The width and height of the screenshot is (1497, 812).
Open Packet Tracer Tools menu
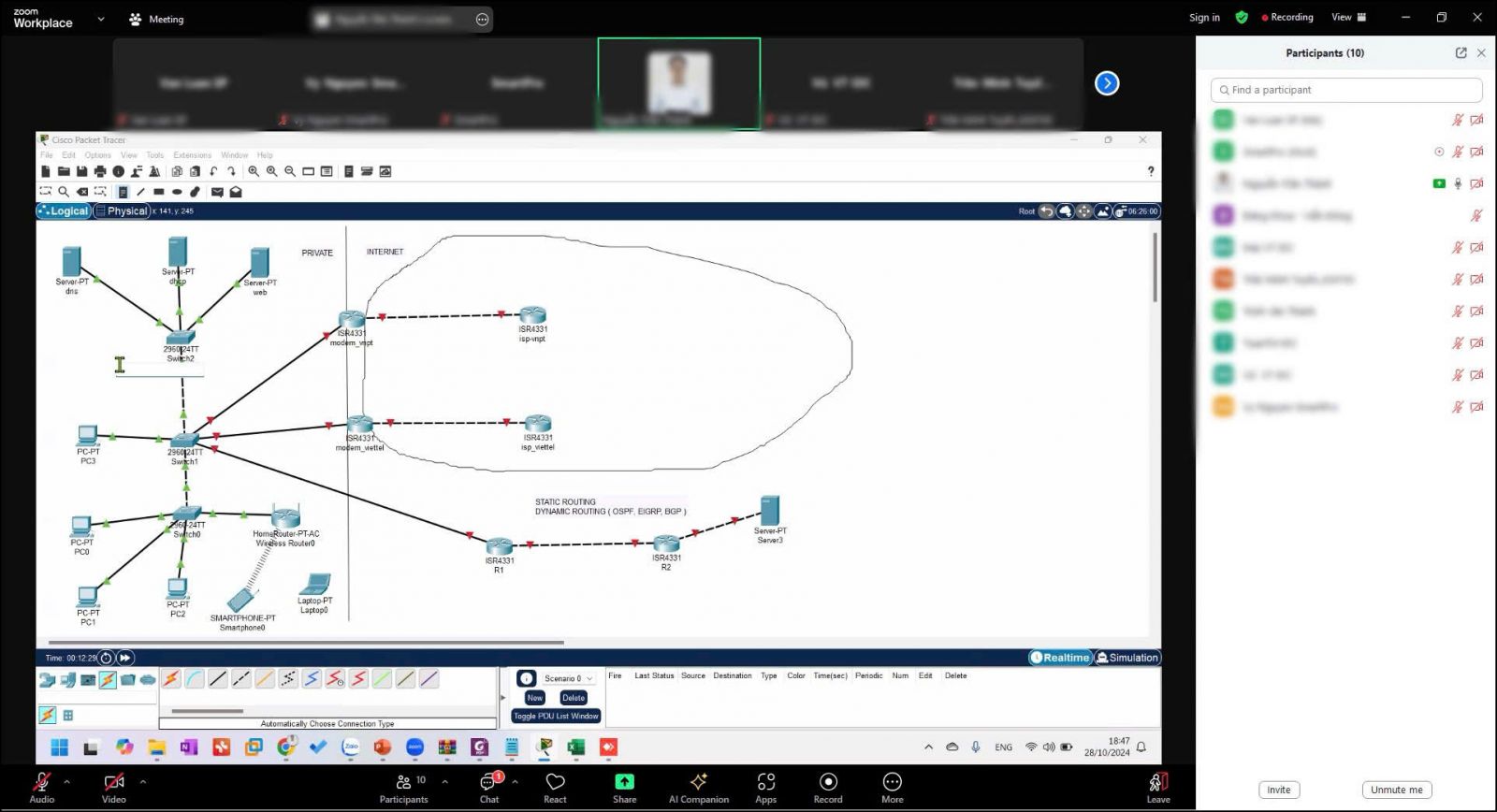click(x=155, y=155)
